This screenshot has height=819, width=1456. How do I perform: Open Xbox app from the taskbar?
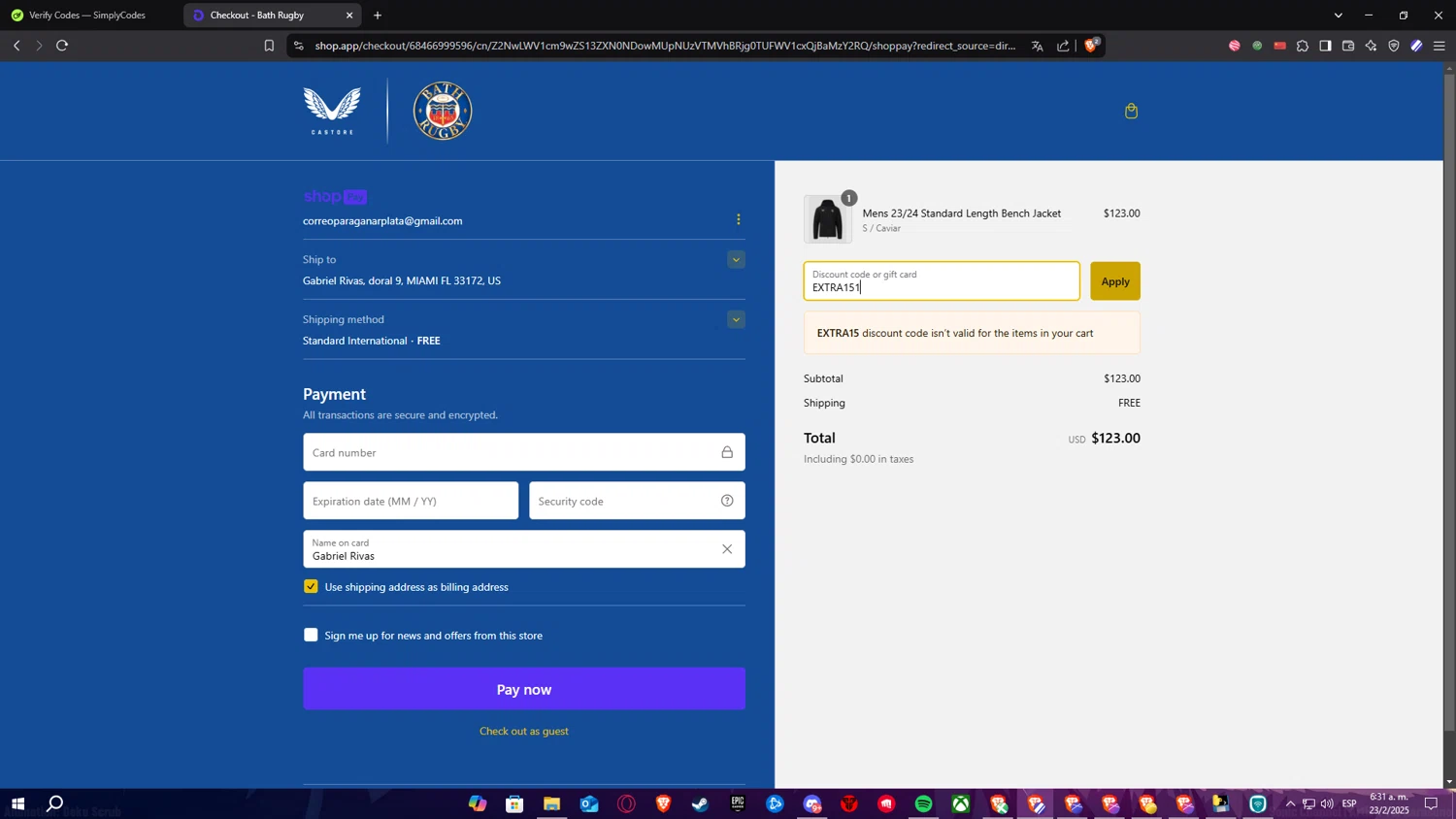coord(960,803)
